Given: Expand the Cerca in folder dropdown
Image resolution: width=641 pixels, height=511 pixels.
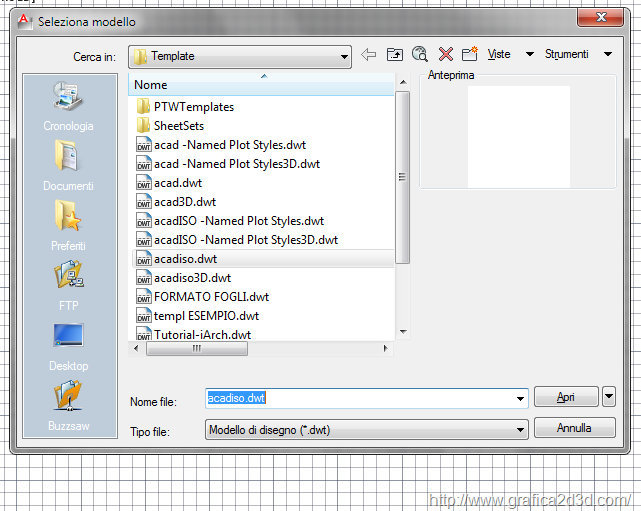Looking at the screenshot, I should click(x=344, y=57).
